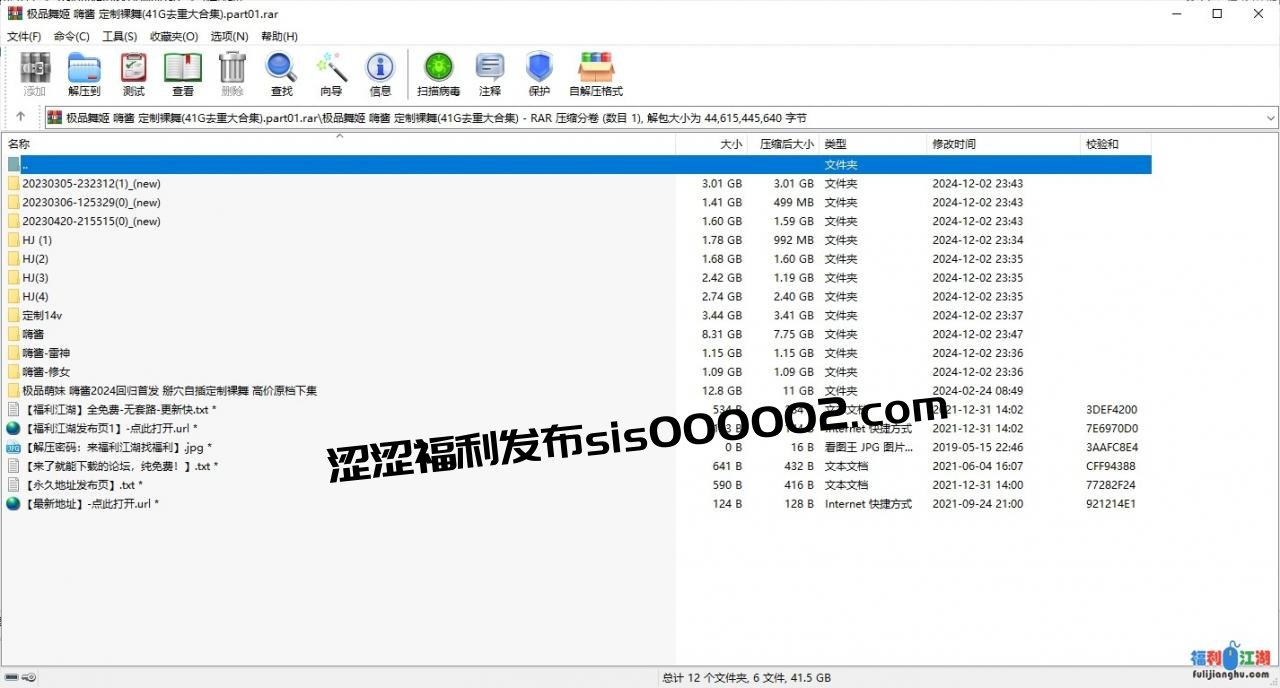This screenshot has width=1280, height=688.
Task: Click the 12.8 GB size cell
Action: tap(722, 391)
